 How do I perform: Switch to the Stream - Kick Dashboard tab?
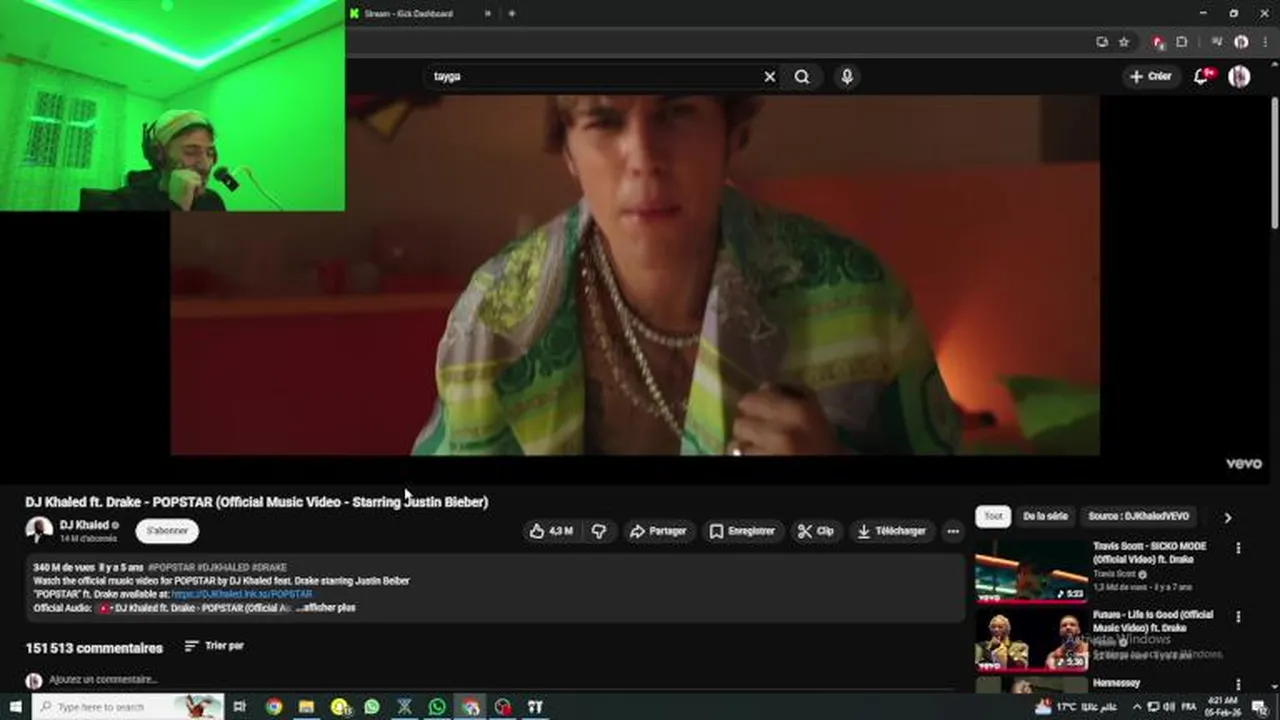pyautogui.click(x=408, y=13)
